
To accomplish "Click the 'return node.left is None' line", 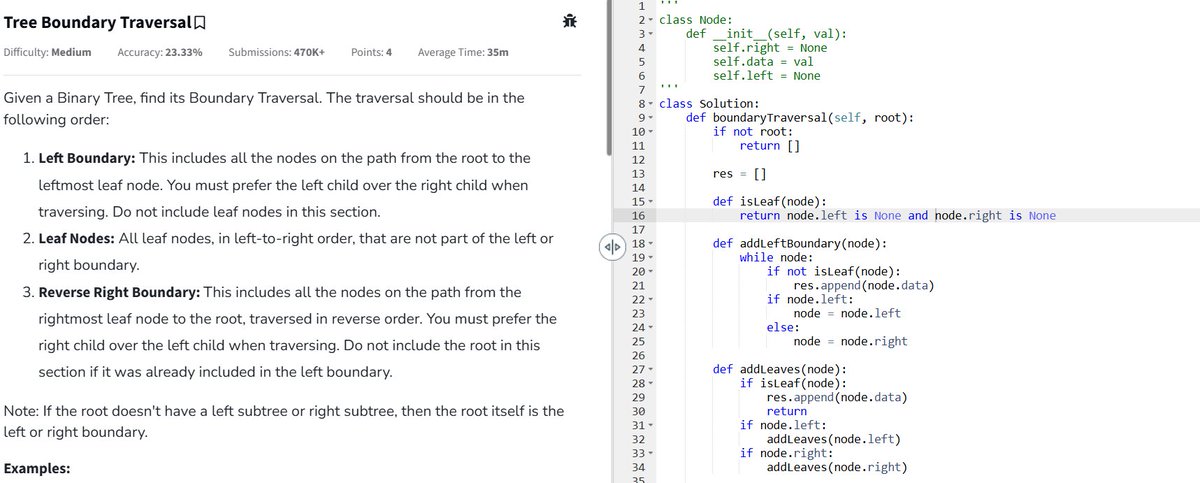I will [x=897, y=216].
